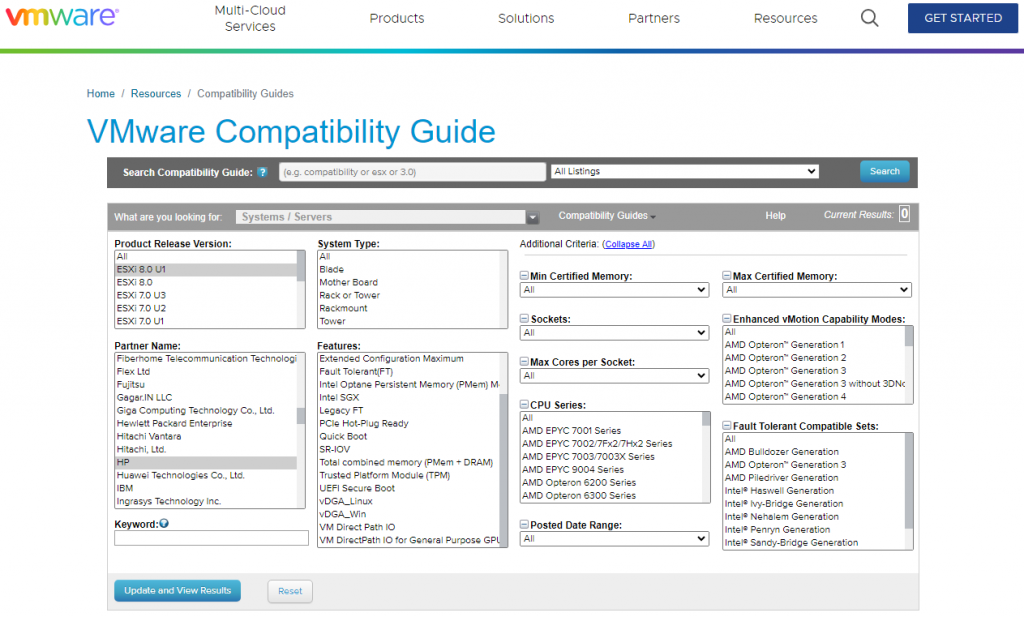
Task: Select AMD EPYC 9004 Series CPU
Action: coord(611,470)
